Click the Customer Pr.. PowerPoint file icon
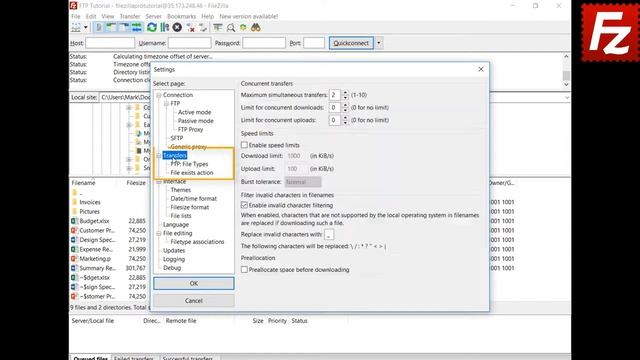Viewport: 640px width, 360px height. [x=74, y=230]
